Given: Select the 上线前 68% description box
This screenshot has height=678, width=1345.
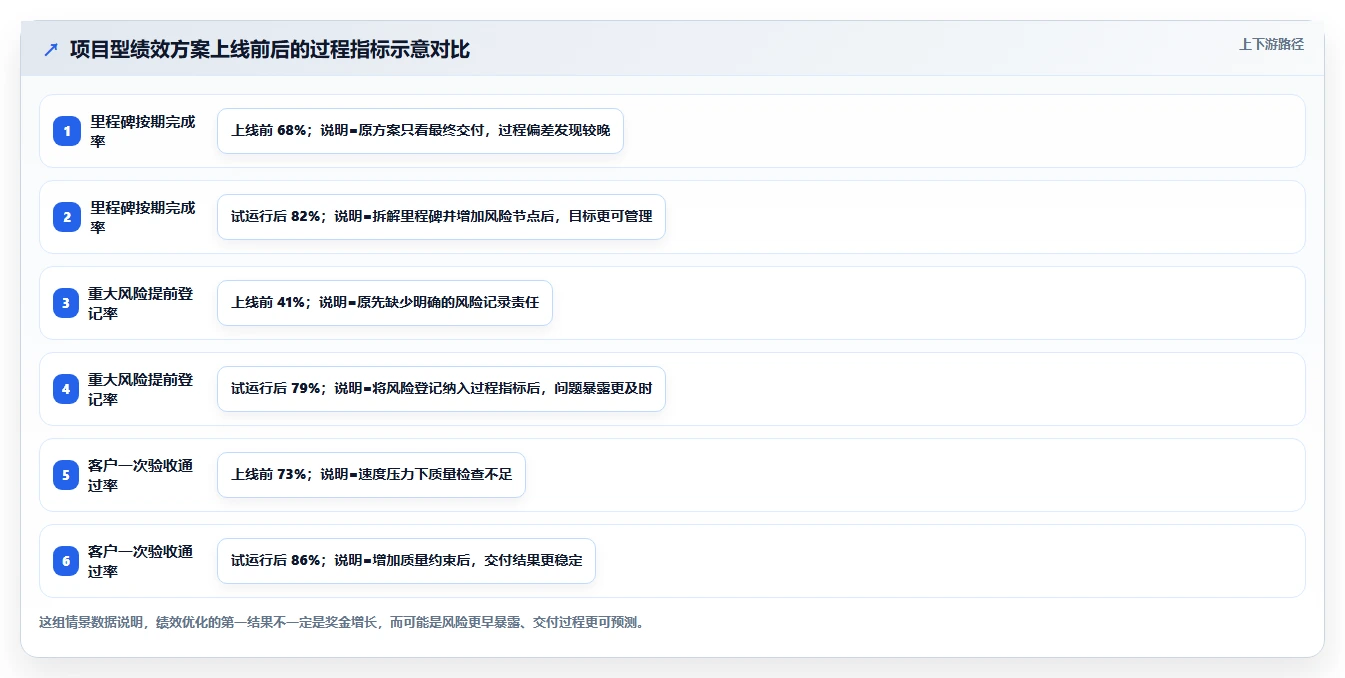Looking at the screenshot, I should (x=420, y=131).
